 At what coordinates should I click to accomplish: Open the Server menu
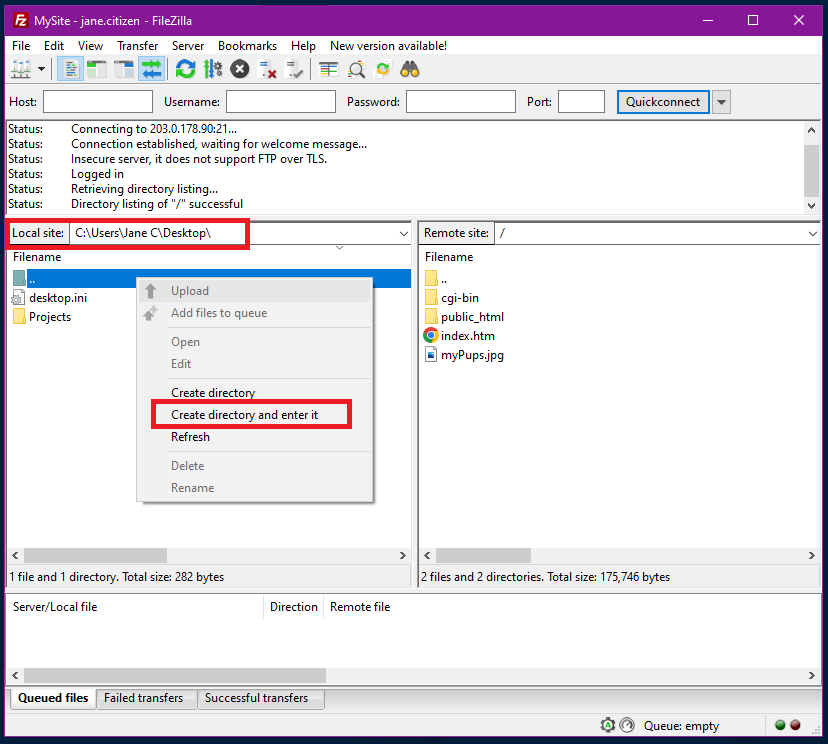point(188,45)
